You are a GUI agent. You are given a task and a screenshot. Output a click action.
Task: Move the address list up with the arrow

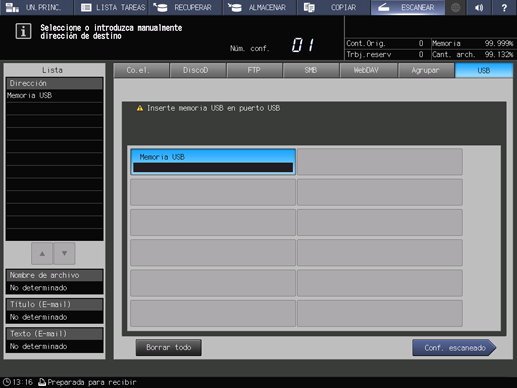pyautogui.click(x=42, y=254)
